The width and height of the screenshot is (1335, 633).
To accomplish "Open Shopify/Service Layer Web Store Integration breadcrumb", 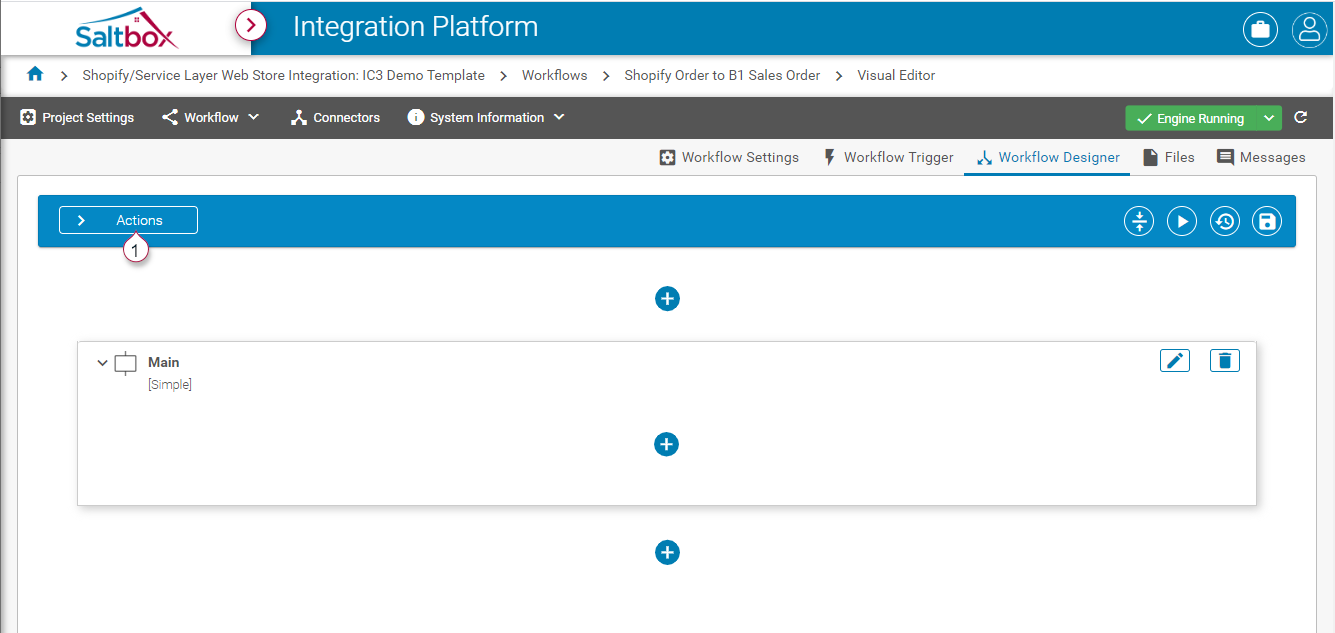I will click(x=283, y=75).
